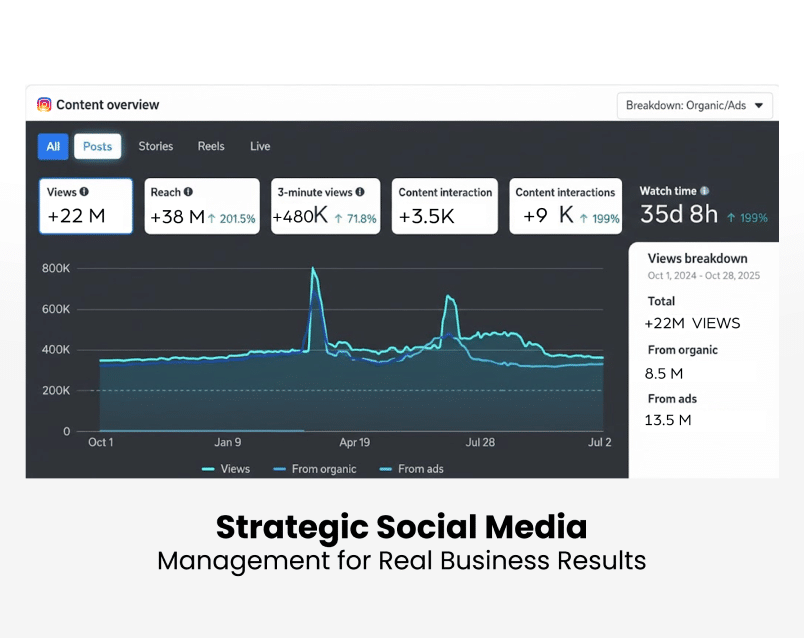Click the Instagram logo icon
Screen dimensions: 804x638
pos(44,104)
